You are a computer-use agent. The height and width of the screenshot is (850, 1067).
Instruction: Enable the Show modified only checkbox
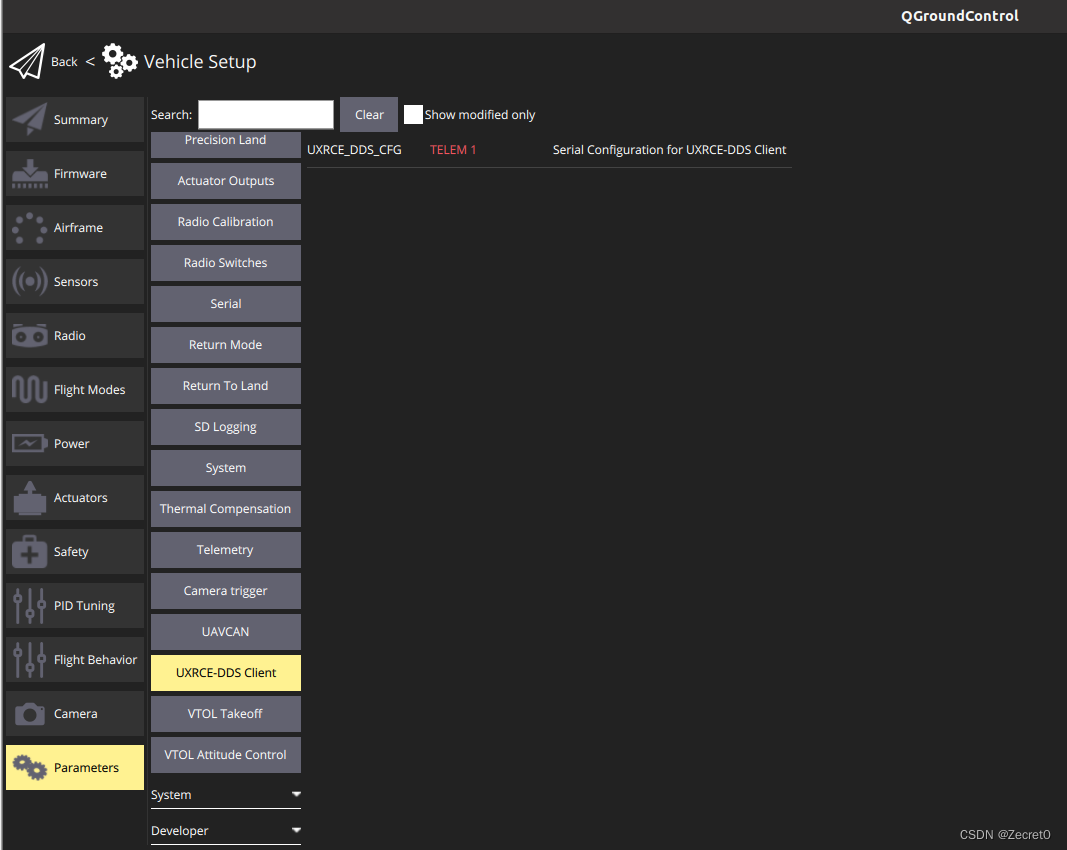point(413,115)
